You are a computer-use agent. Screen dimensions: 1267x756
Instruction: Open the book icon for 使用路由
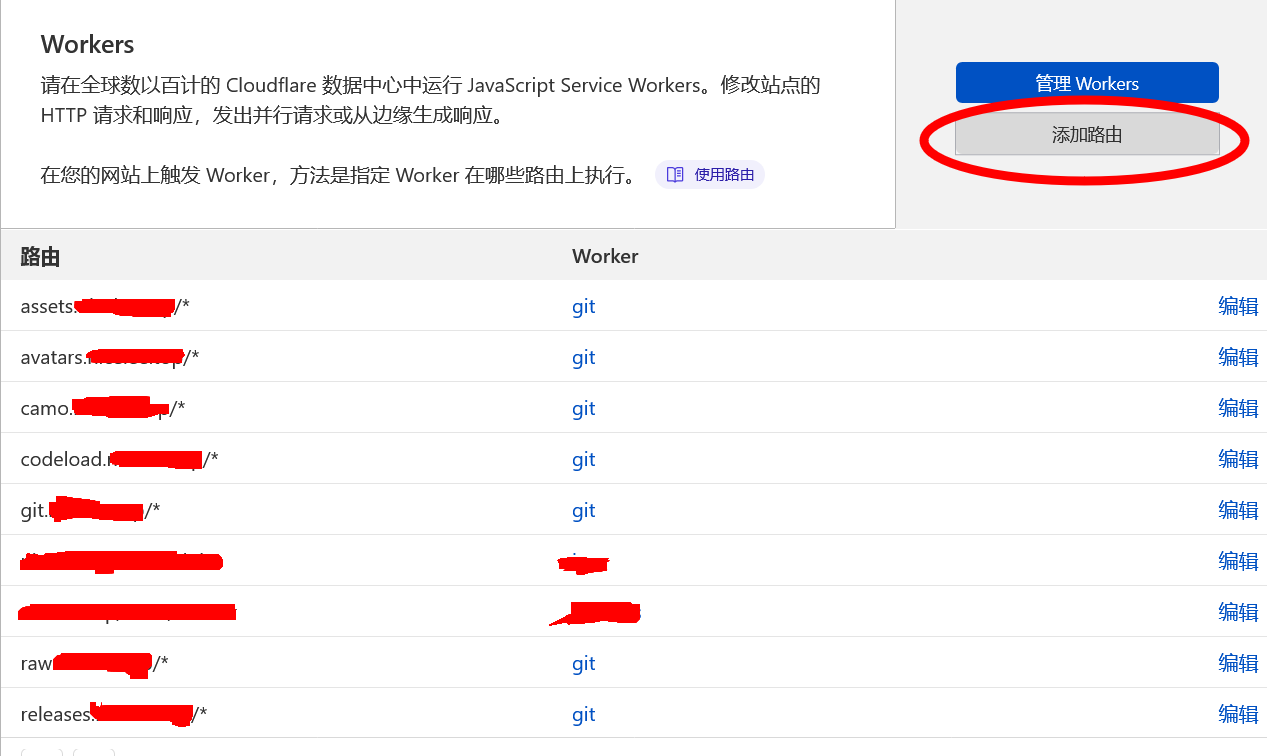pos(675,175)
